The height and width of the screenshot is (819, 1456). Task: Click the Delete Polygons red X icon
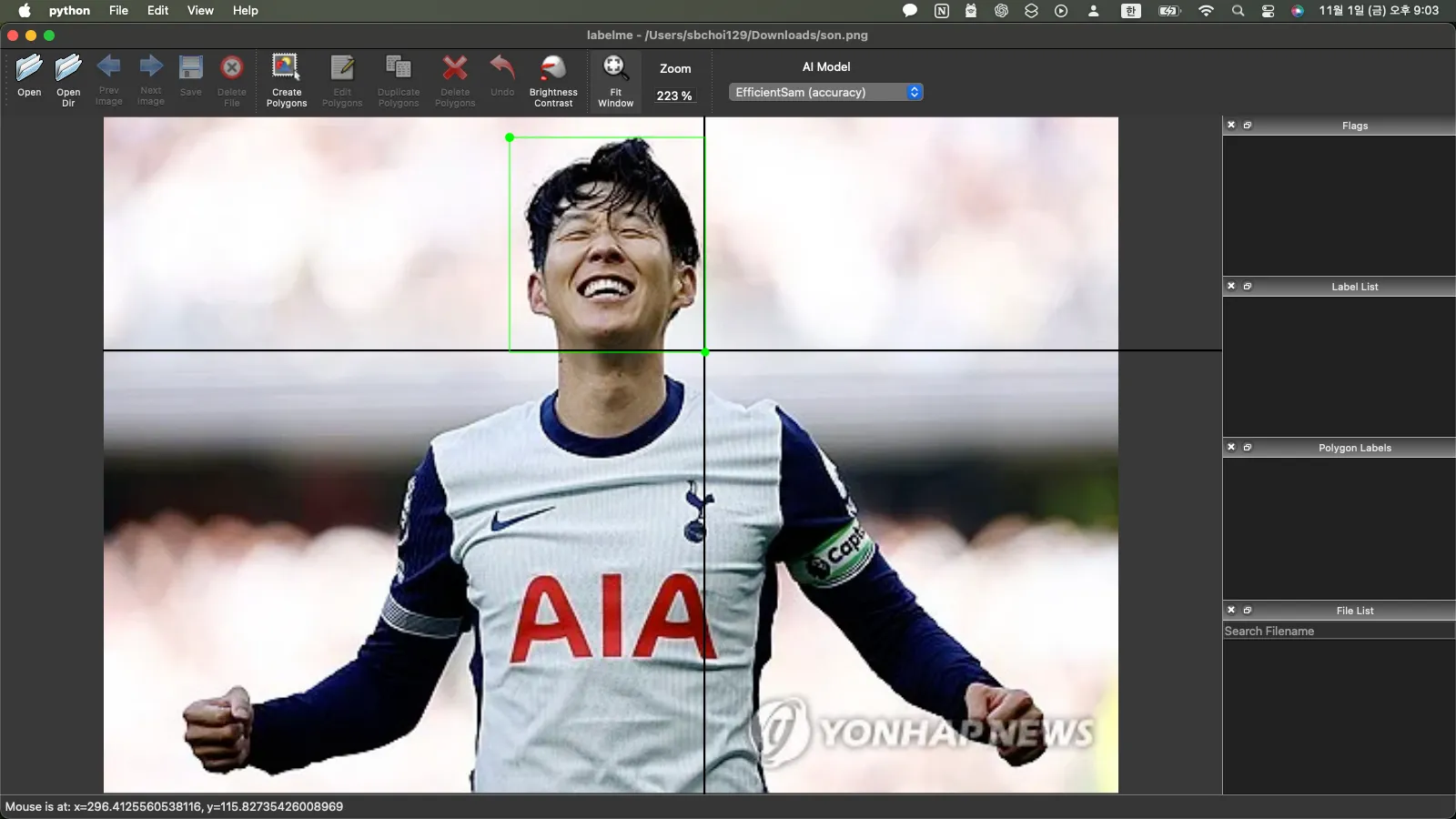click(x=455, y=67)
